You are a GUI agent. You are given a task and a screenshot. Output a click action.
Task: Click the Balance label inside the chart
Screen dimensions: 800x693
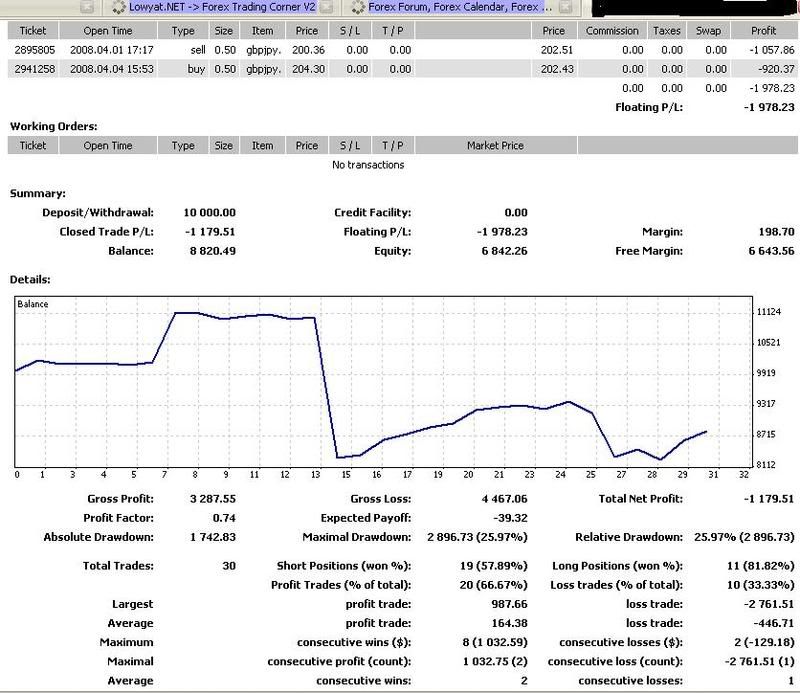click(33, 303)
